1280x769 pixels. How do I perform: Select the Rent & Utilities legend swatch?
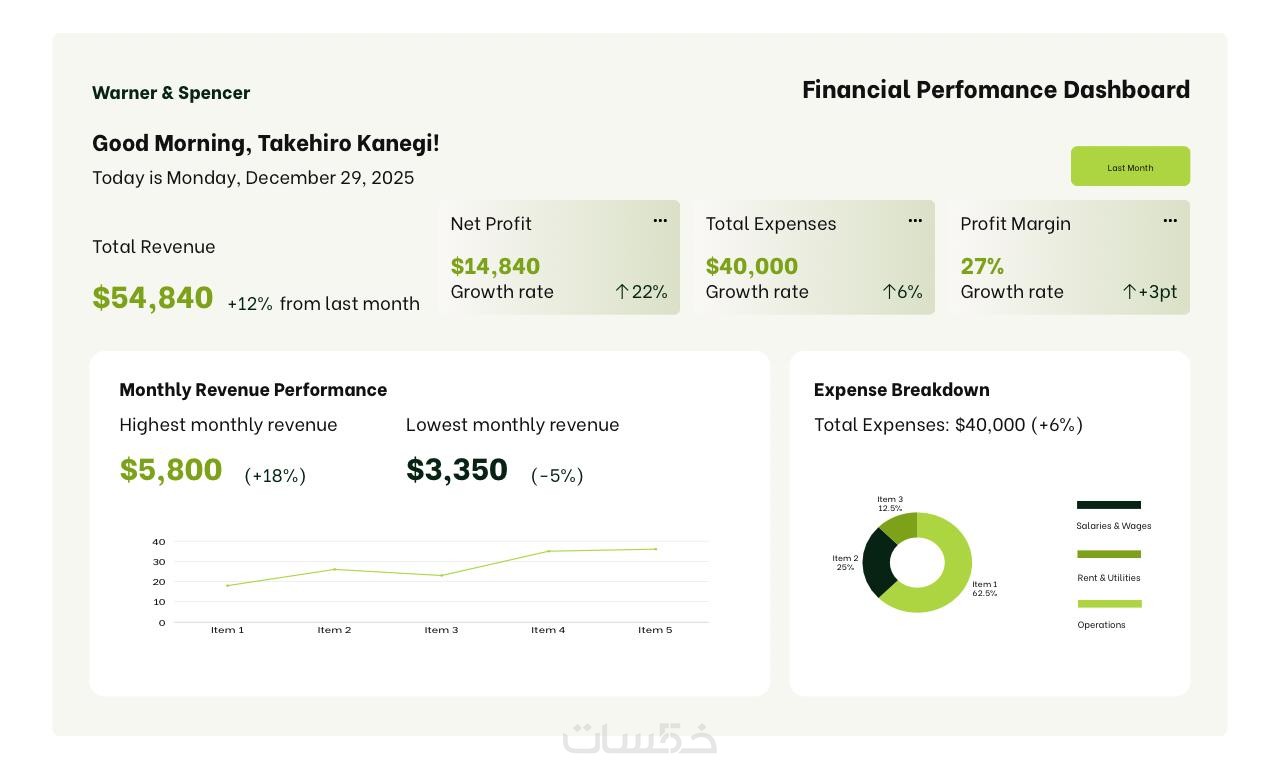1108,554
